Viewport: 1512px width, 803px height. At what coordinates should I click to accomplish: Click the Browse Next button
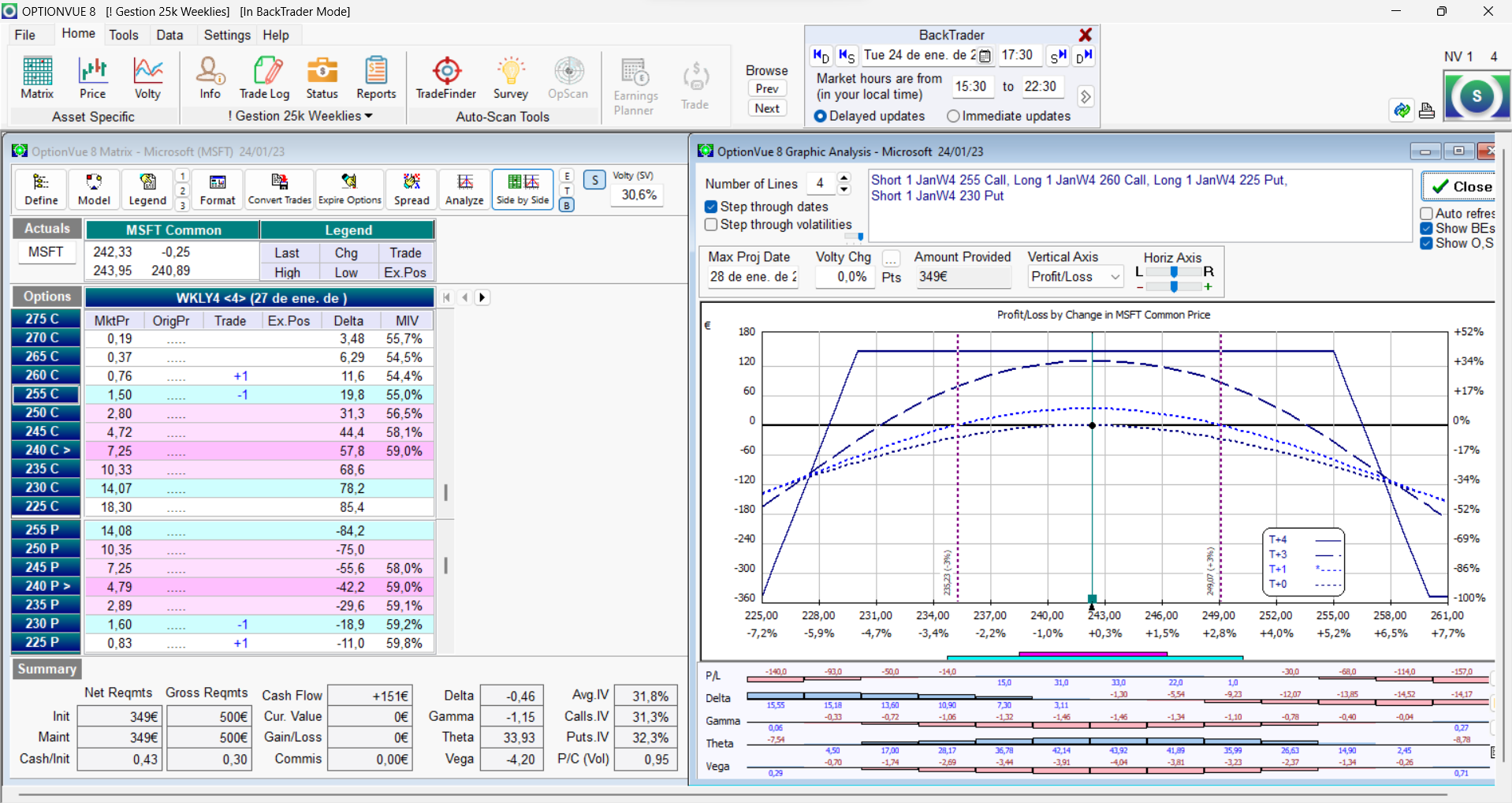766,109
